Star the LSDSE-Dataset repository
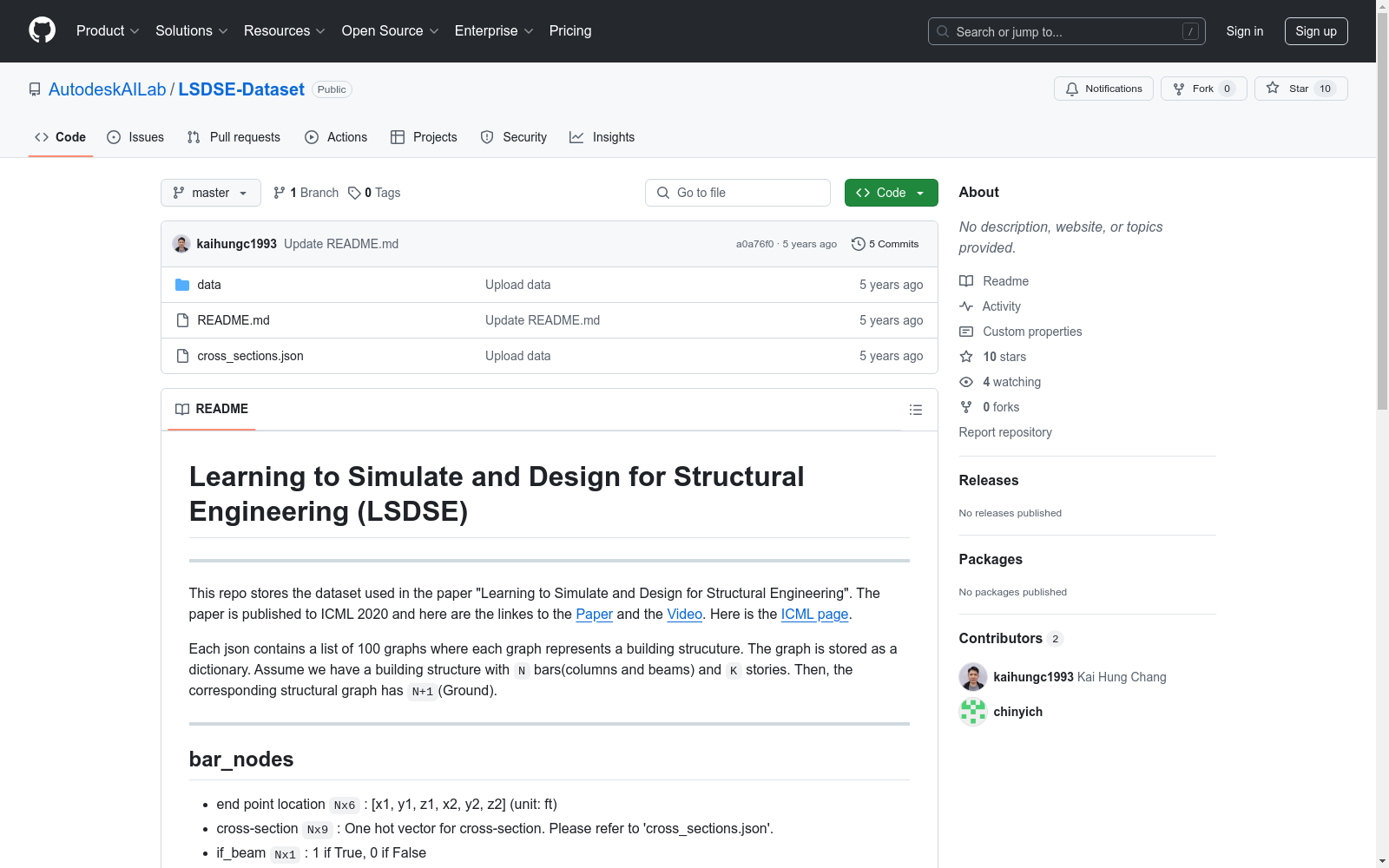 pyautogui.click(x=1300, y=89)
